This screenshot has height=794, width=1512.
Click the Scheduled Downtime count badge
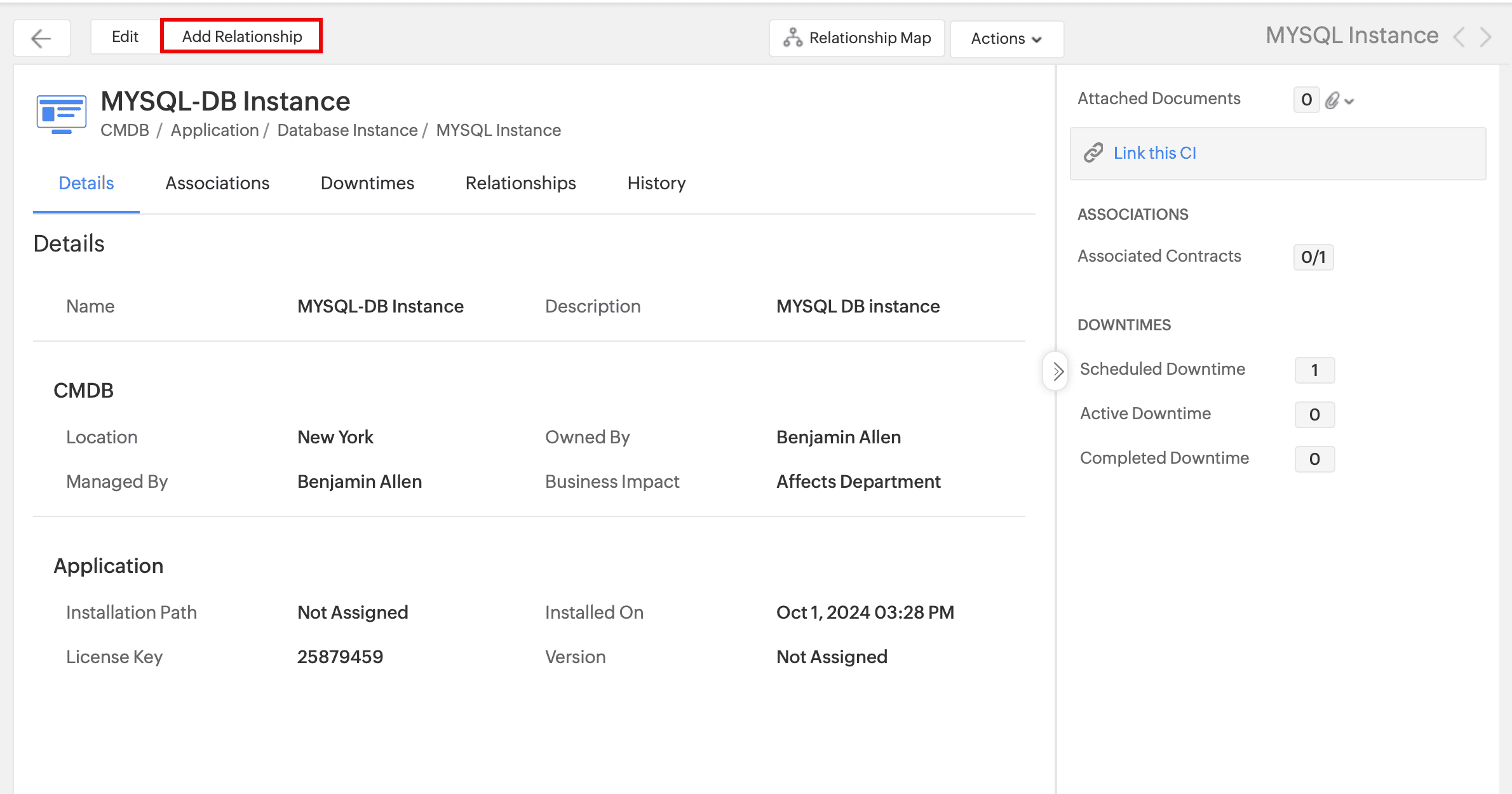click(x=1314, y=370)
